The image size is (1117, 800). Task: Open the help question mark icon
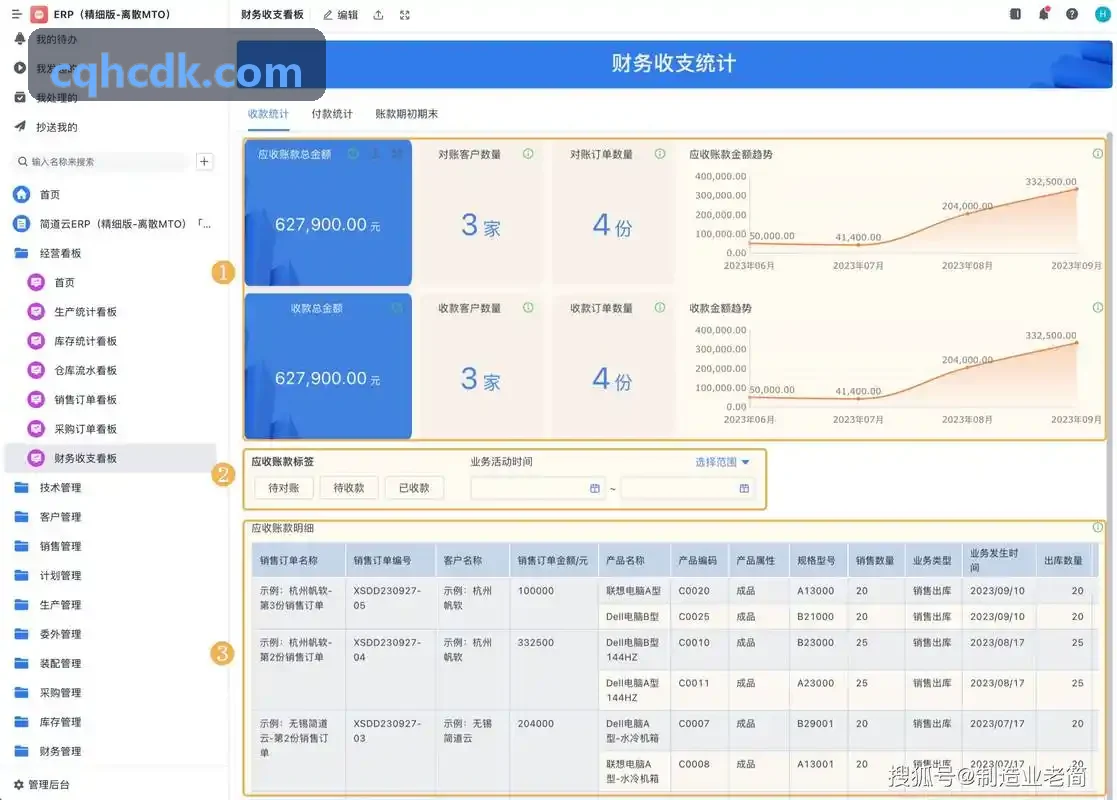pyautogui.click(x=1071, y=14)
